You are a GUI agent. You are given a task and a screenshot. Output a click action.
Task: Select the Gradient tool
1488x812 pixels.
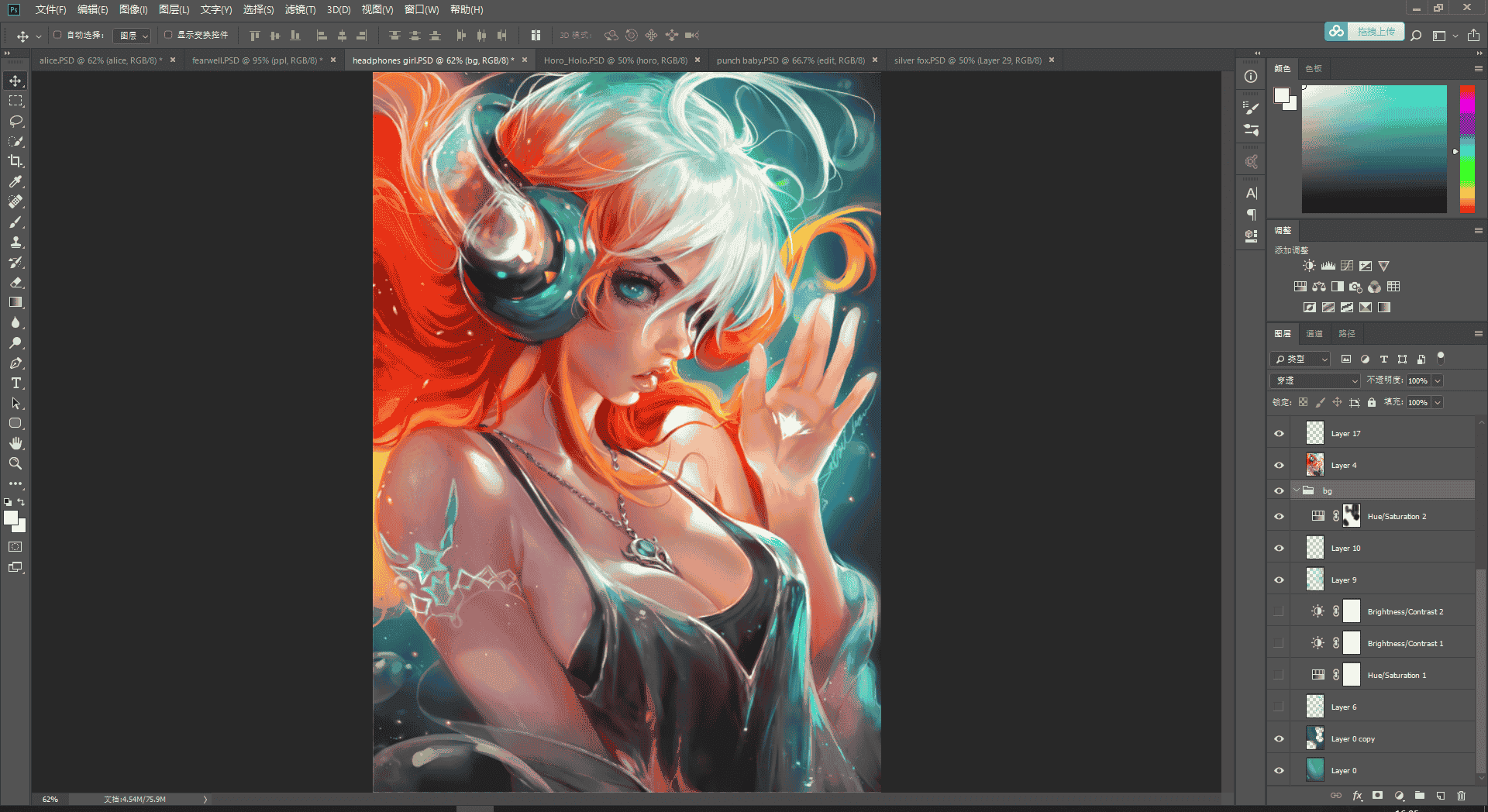(15, 302)
